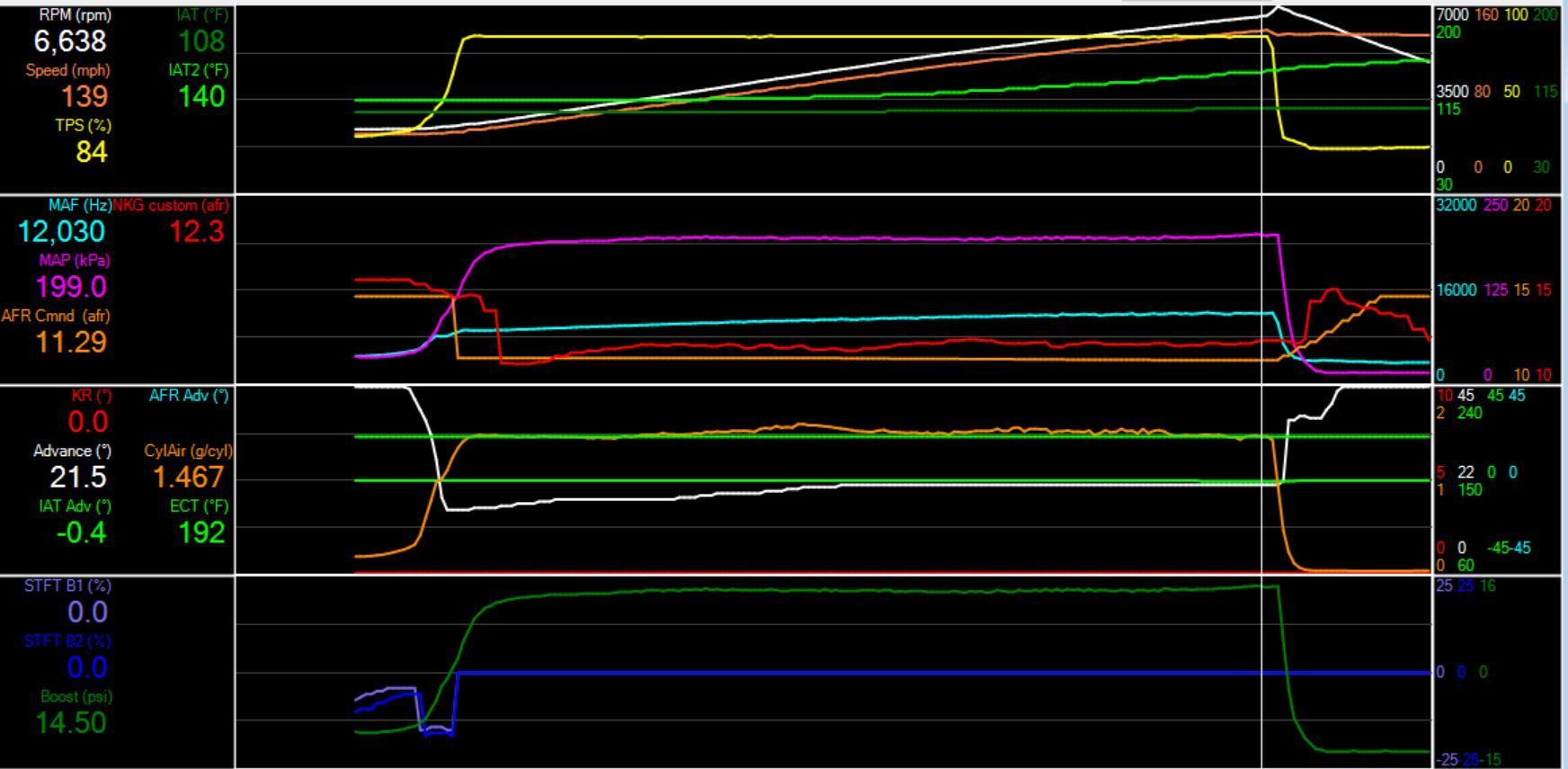This screenshot has width=1568, height=769.
Task: Select the RPM (rpm) channel label
Action: [x=76, y=15]
